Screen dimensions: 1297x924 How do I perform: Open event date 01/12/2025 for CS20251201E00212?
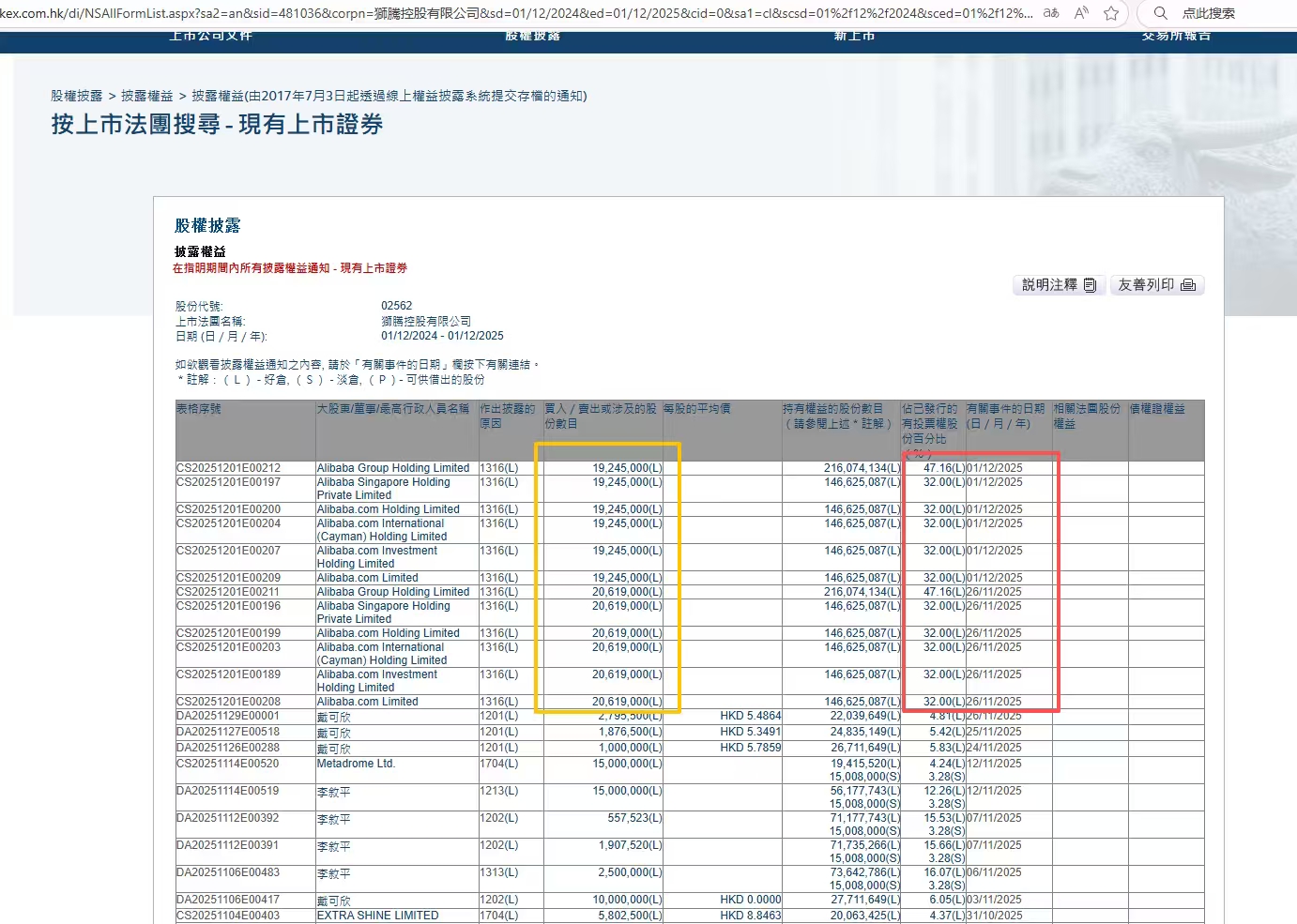pos(995,468)
